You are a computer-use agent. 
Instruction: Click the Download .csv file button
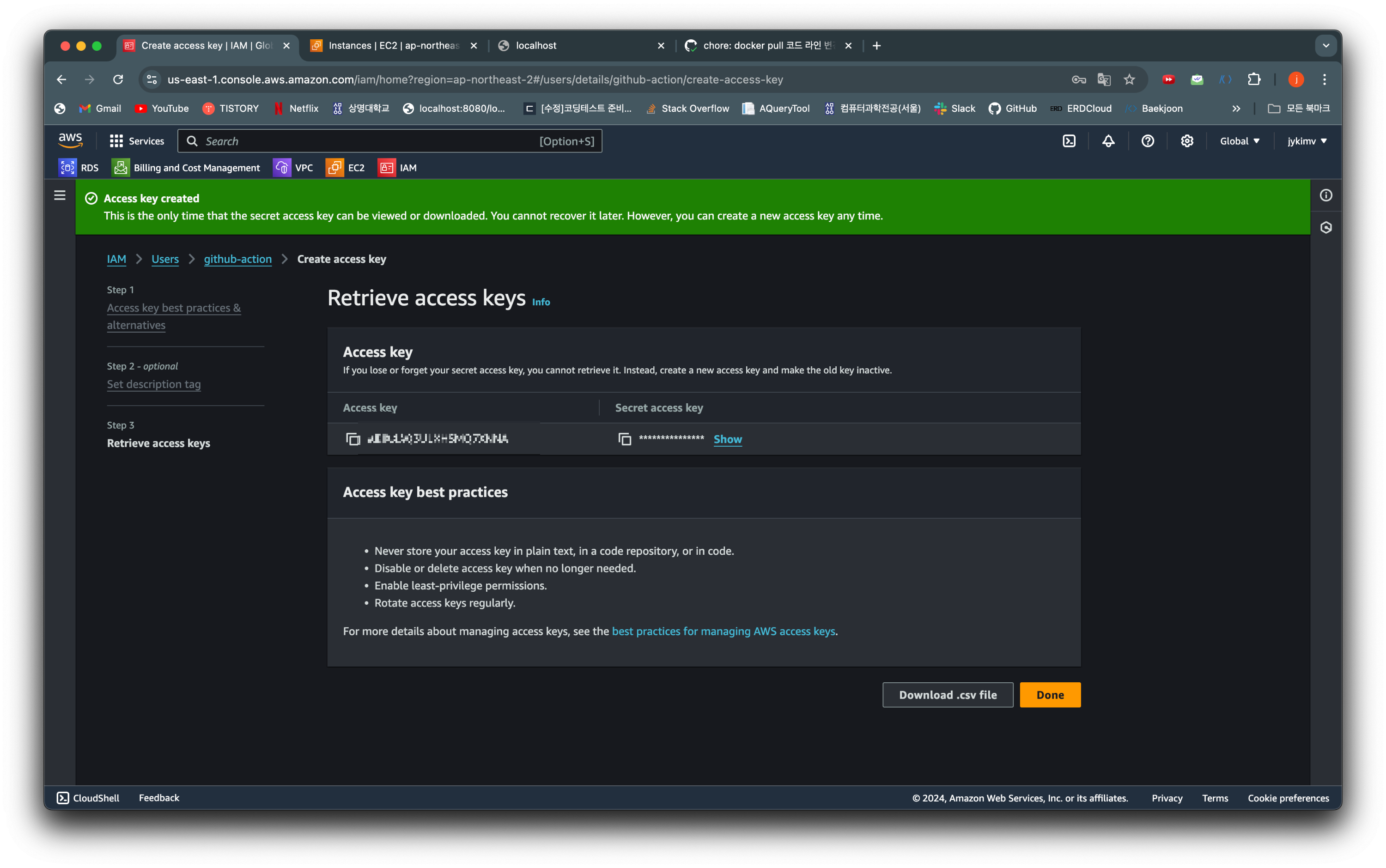(x=948, y=695)
